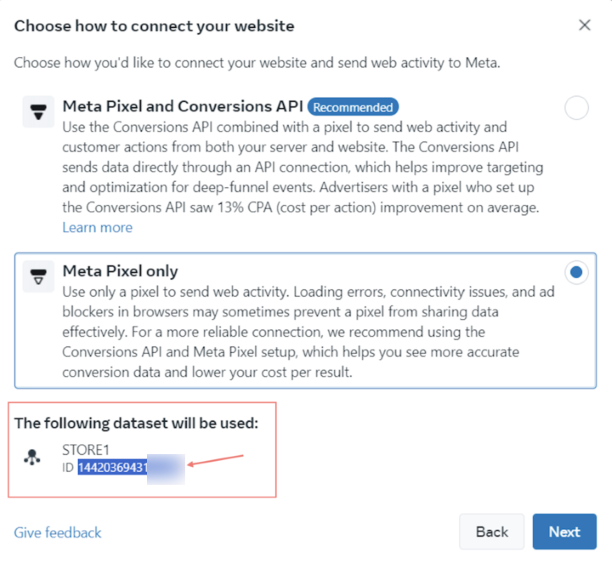The width and height of the screenshot is (612, 564).
Task: Click the 'following dataset will be used' label
Action: [x=136, y=423]
